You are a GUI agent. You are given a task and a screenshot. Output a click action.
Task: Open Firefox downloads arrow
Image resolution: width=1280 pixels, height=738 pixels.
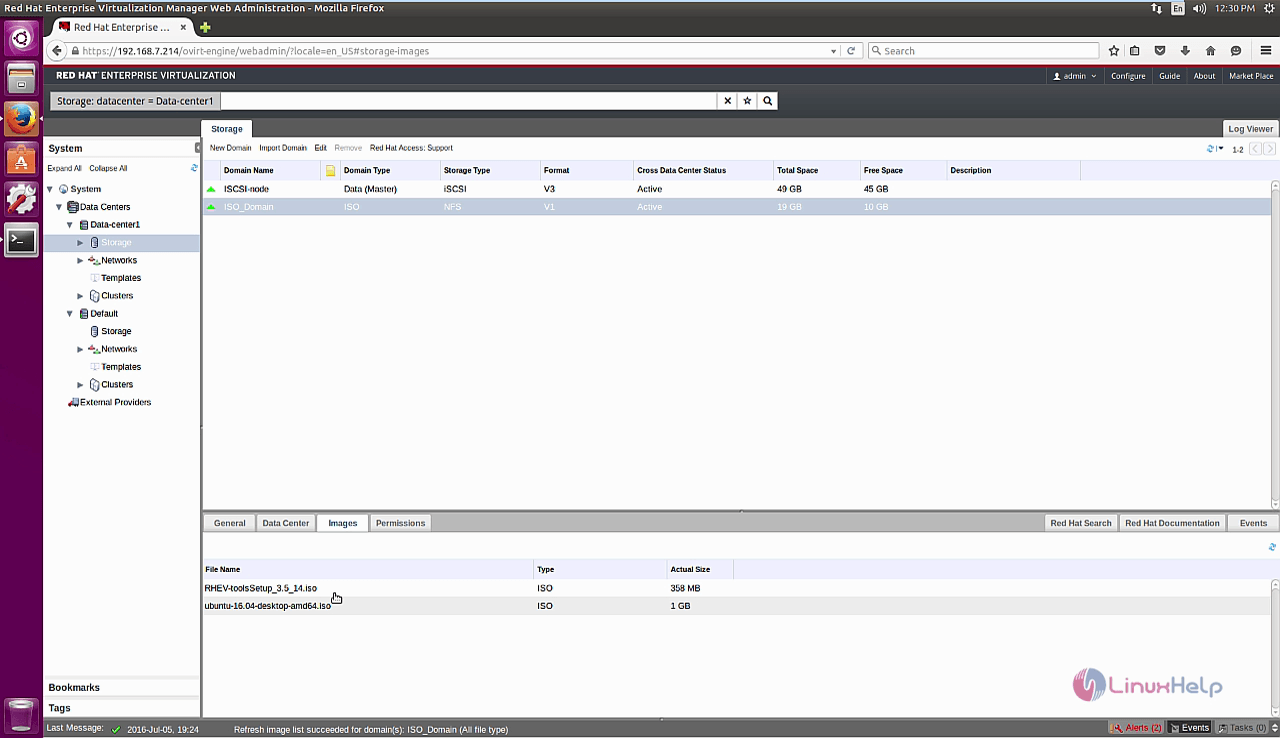1185,51
